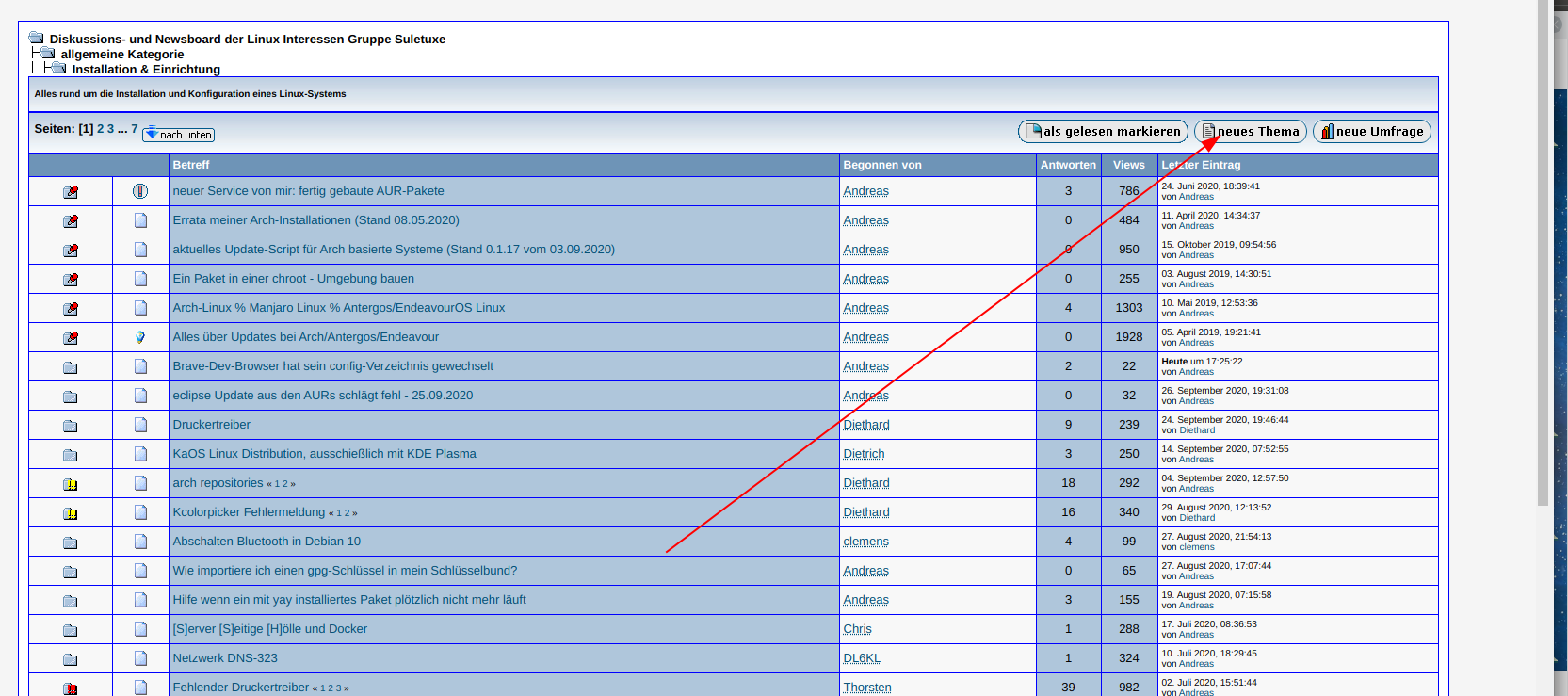
Task: Open author profile 'Dietrich' in KaOS row
Action: 865,454
